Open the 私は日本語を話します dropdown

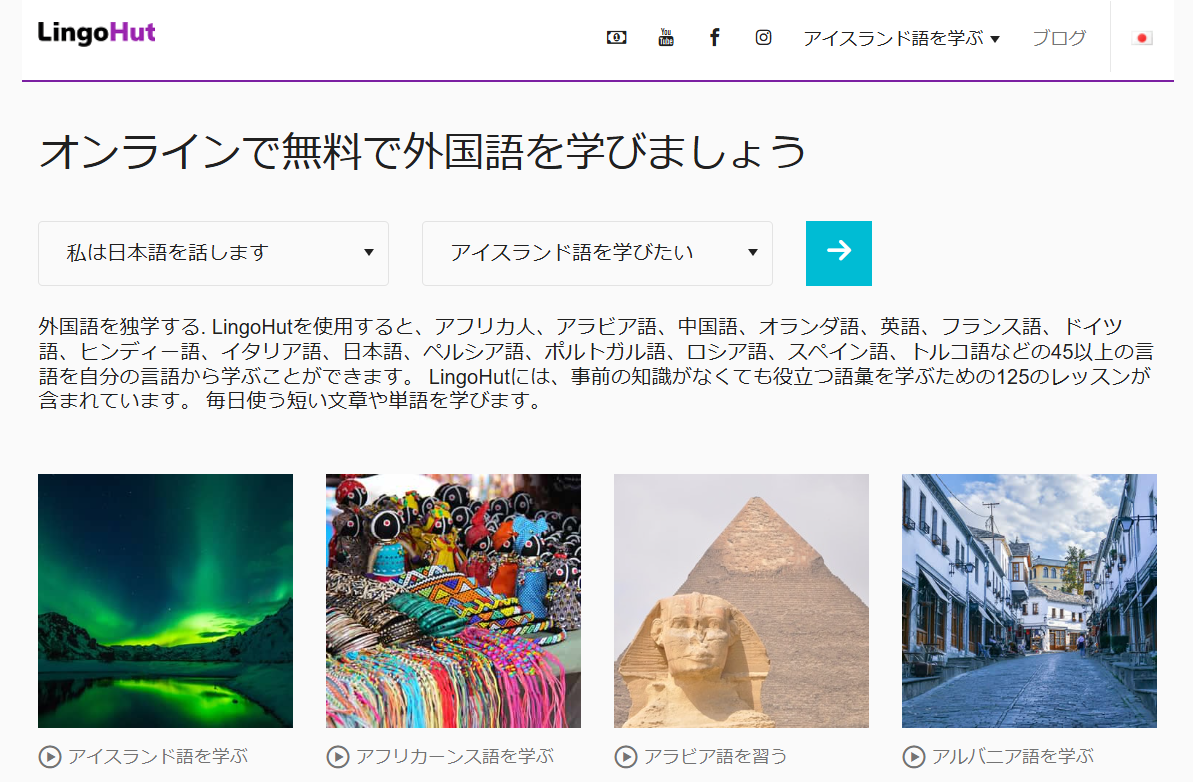click(x=213, y=253)
